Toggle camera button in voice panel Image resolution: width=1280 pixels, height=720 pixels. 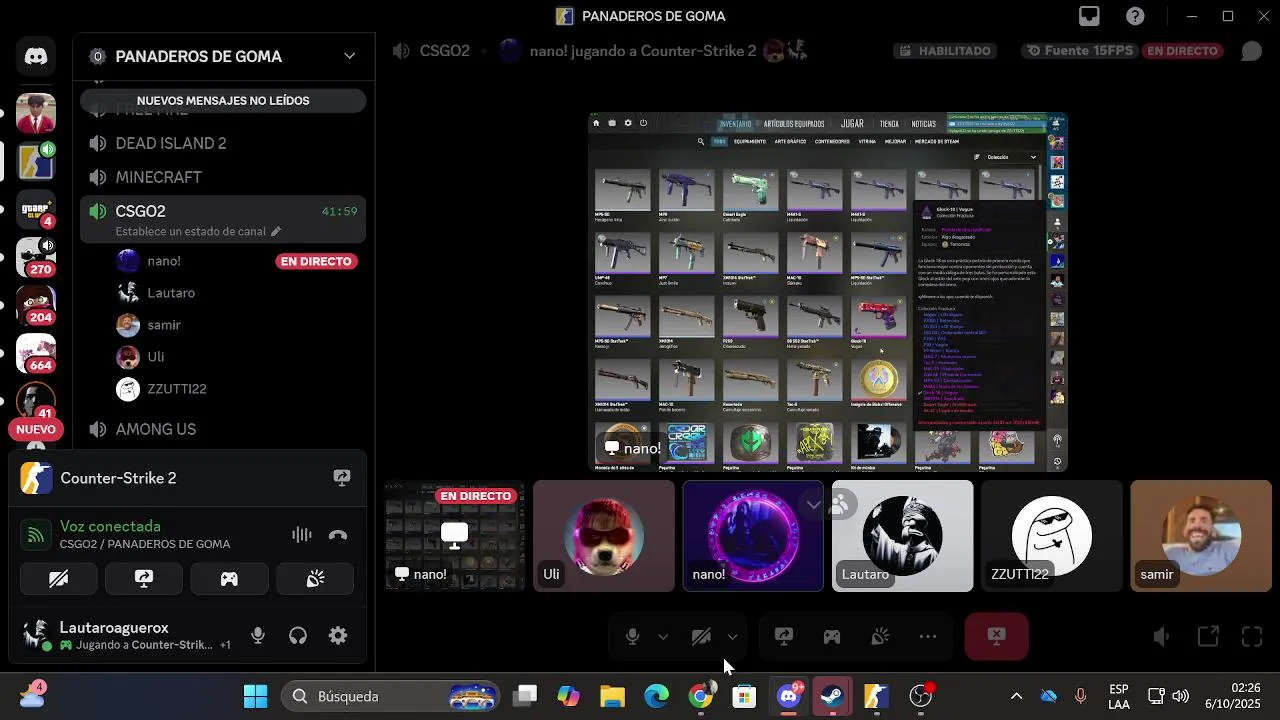coord(59,579)
